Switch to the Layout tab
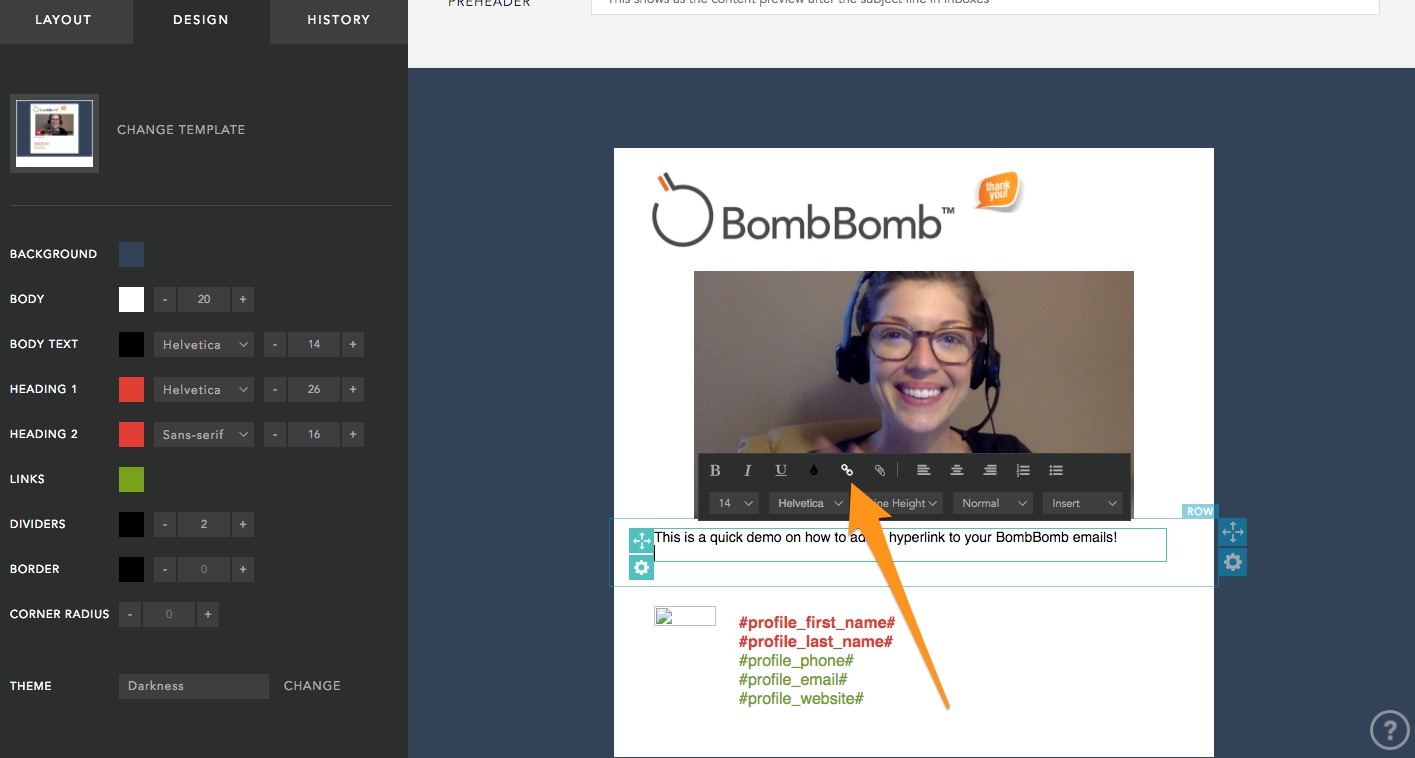The image size is (1415, 758). [63, 20]
